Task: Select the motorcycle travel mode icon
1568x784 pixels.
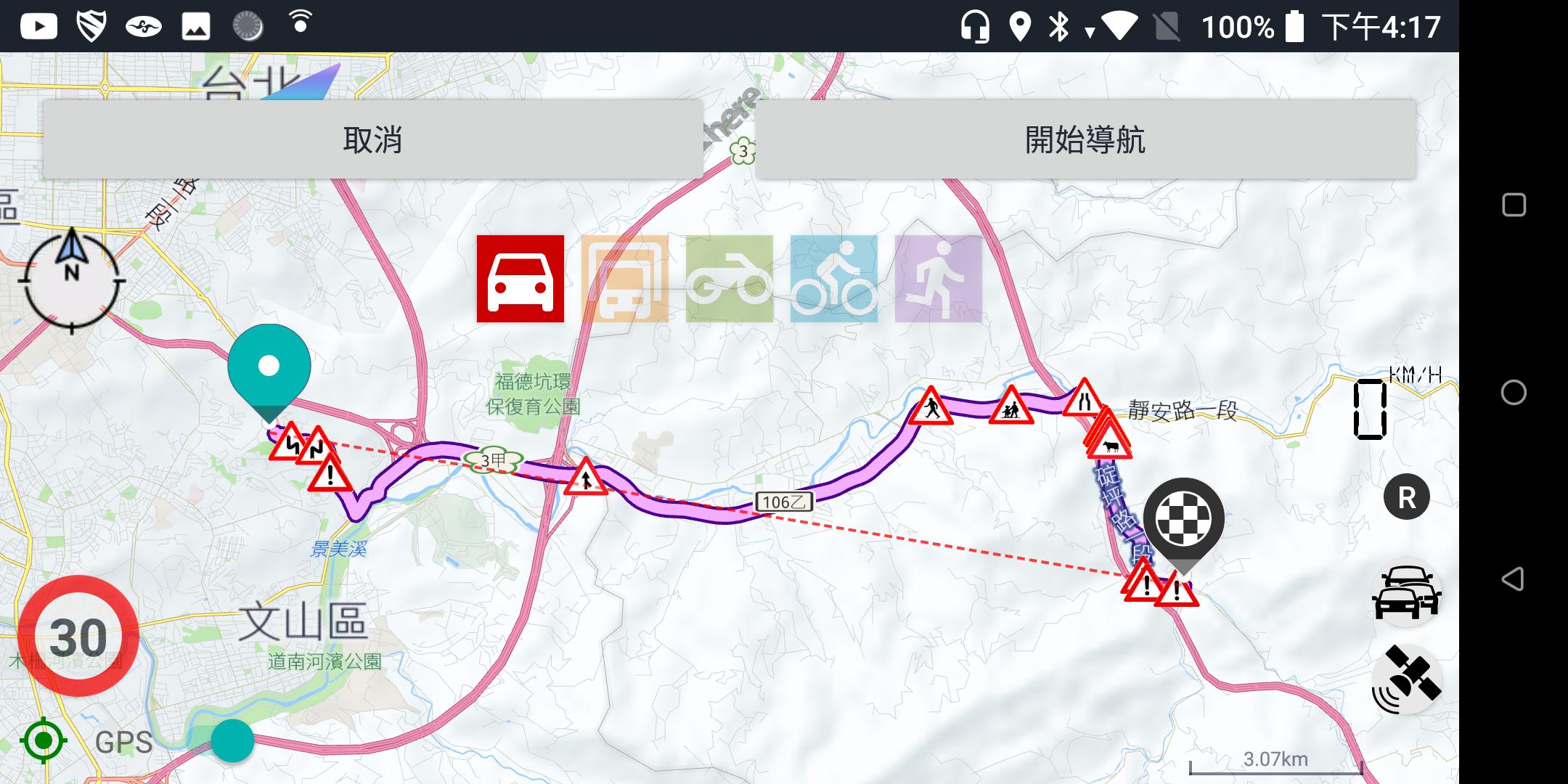Action: [x=730, y=279]
